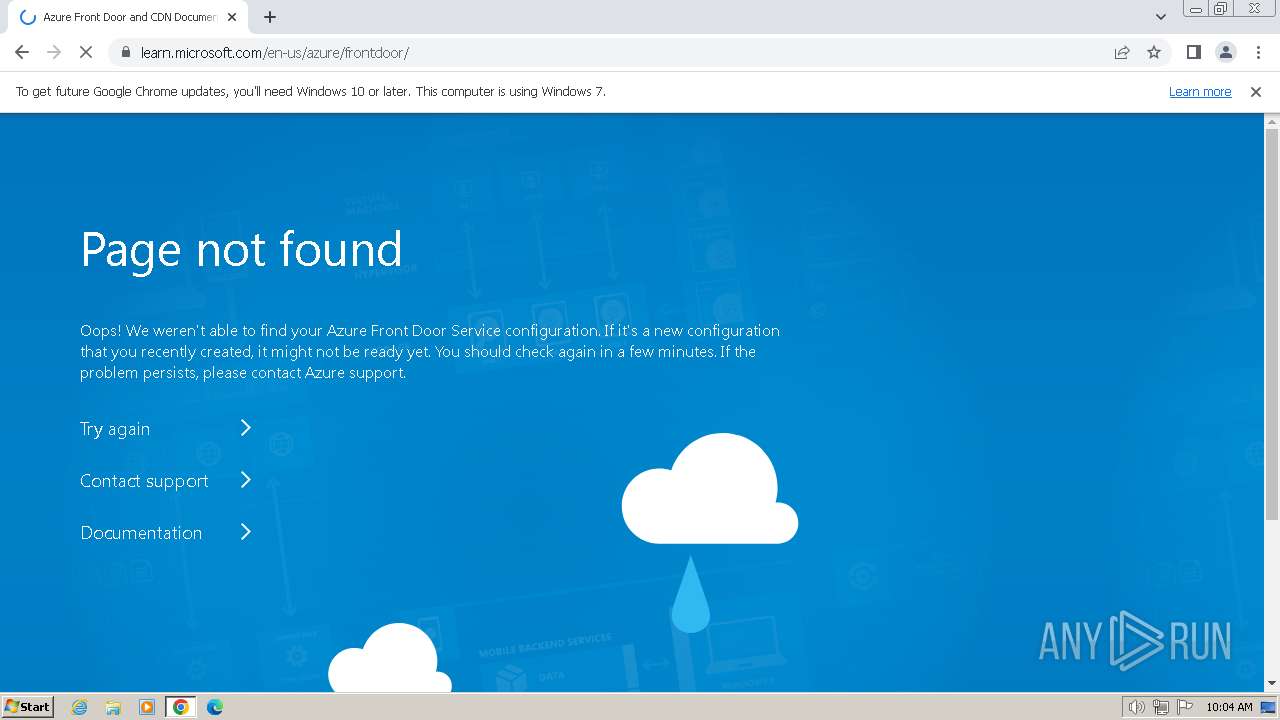This screenshot has width=1280, height=720.
Task: Open Chrome three-dot menu
Action: (1258, 52)
